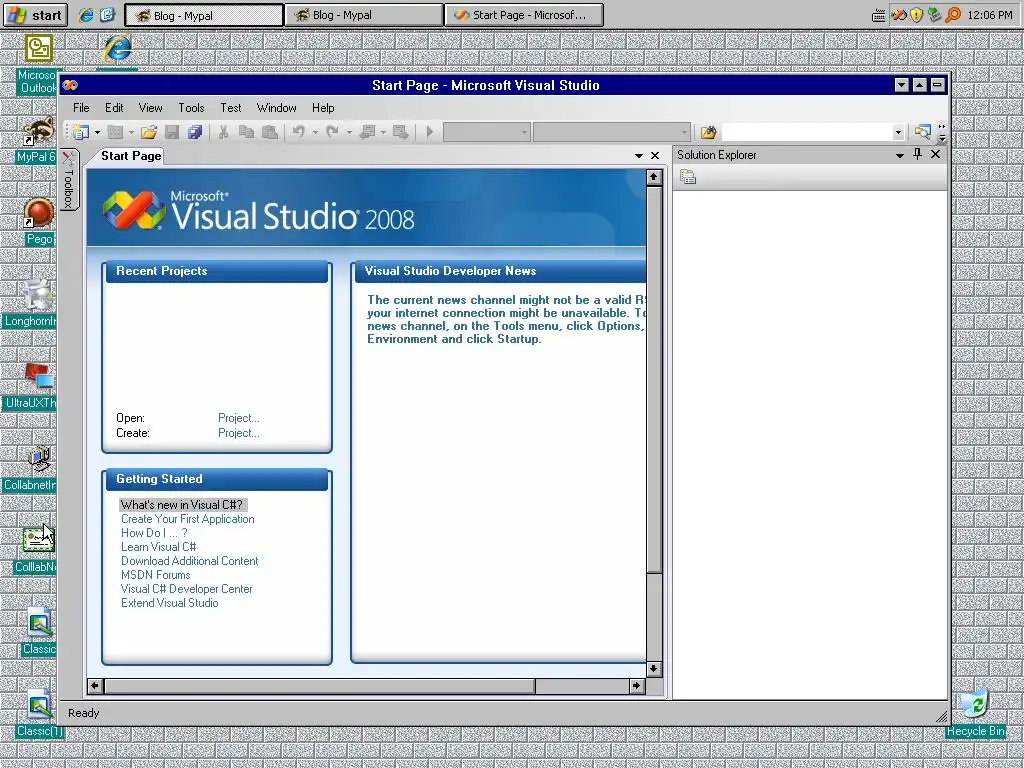Open the Extend Visual Studio link
Viewport: 1024px width, 768px height.
coord(169,603)
